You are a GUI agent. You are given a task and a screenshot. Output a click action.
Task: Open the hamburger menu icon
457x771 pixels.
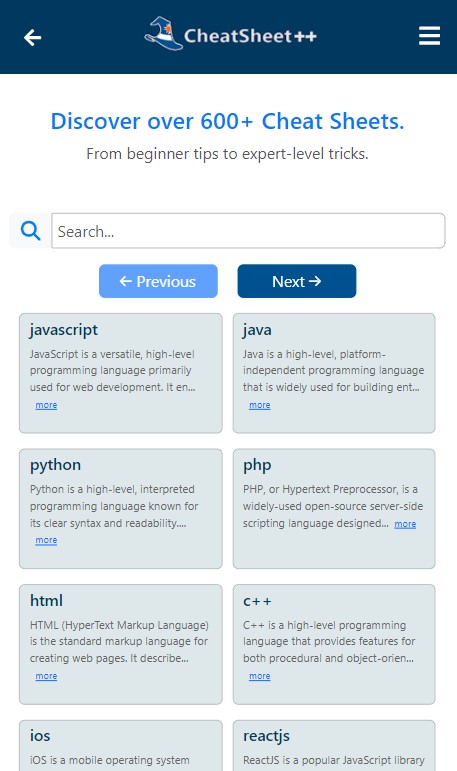tap(429, 36)
